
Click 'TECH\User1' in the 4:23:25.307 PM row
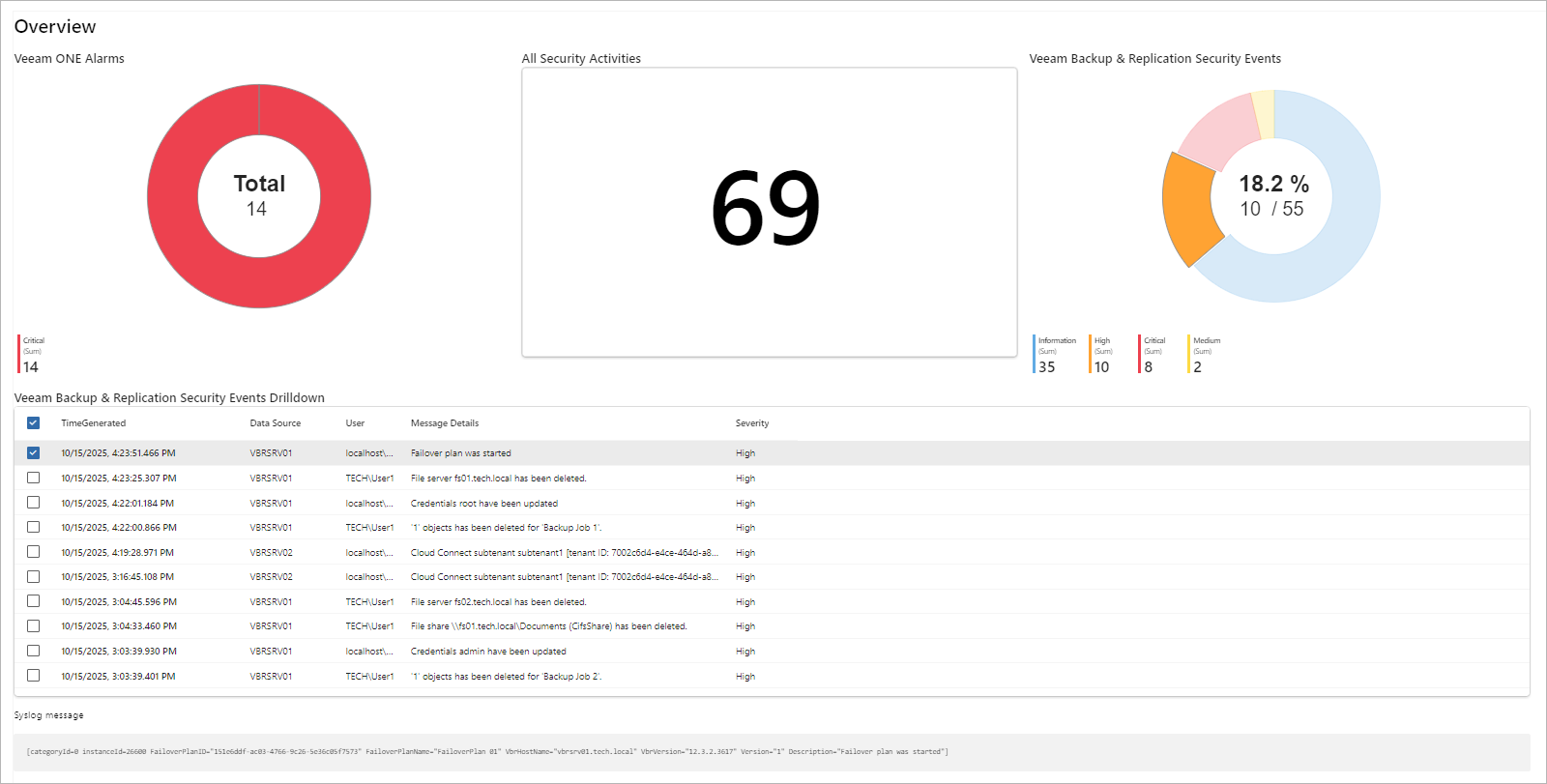pos(369,479)
